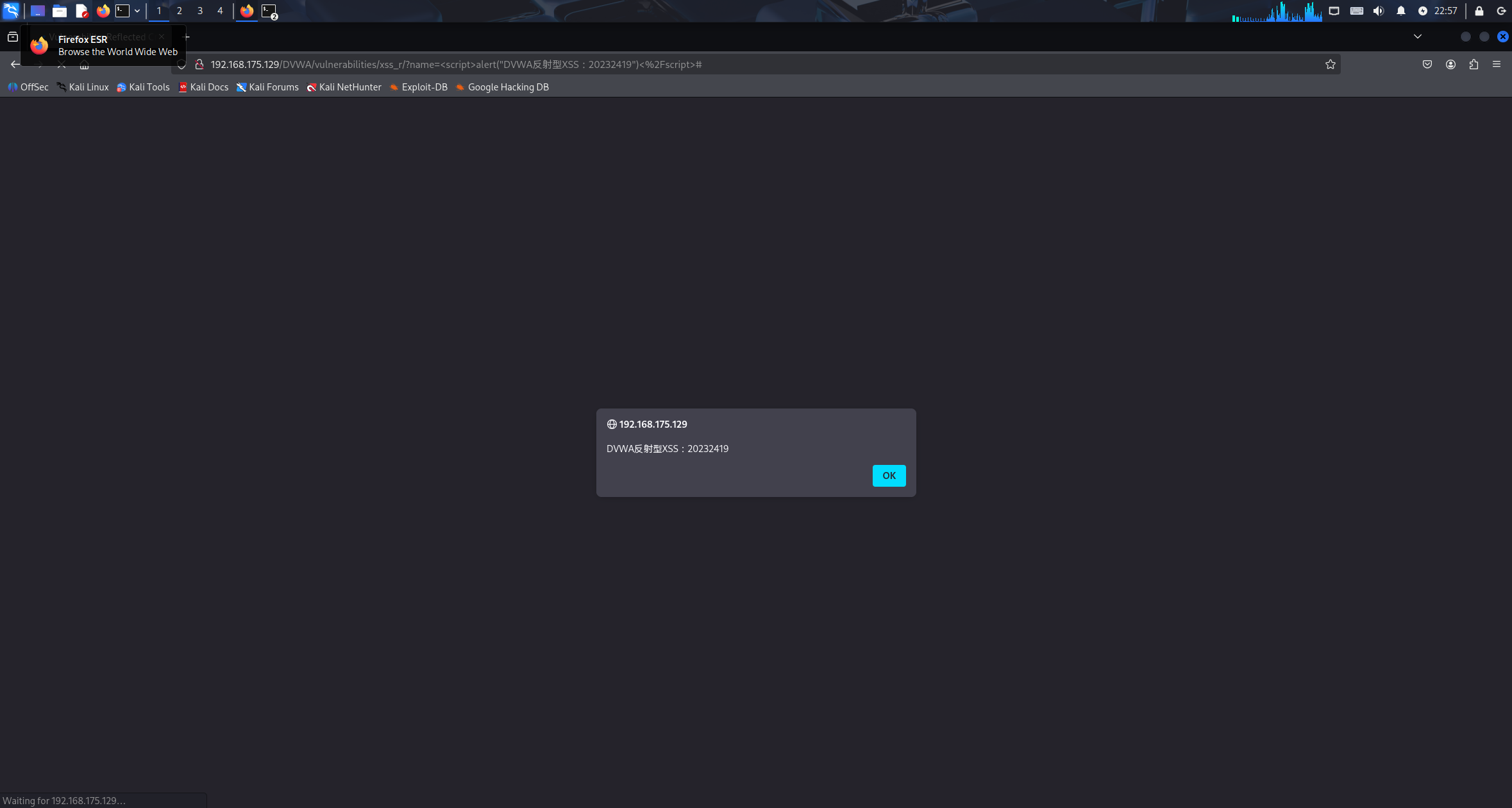Switch to workspace 3

[x=199, y=11]
